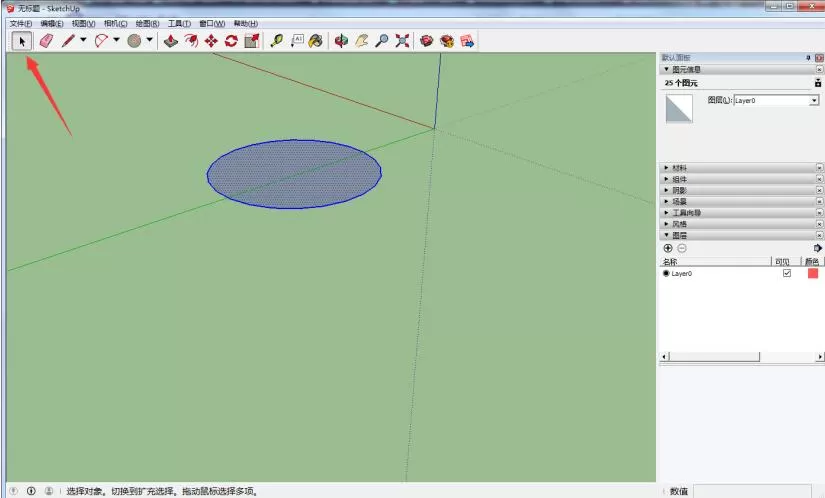Activate the Pan hand tool
The width and height of the screenshot is (825, 498).
(361, 41)
